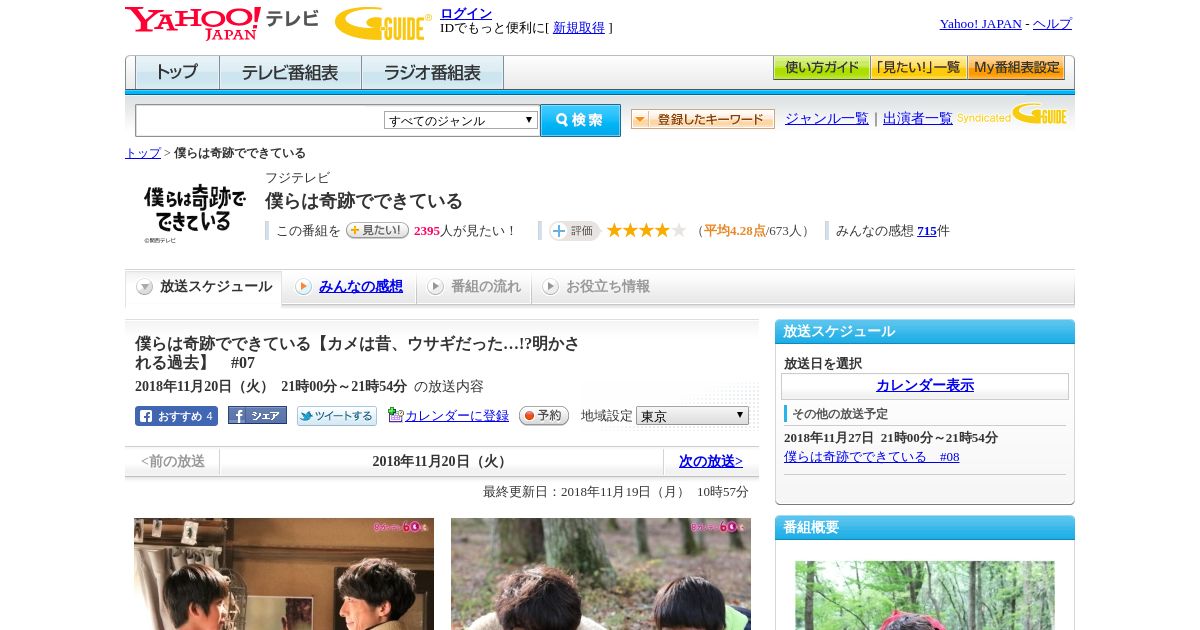Click the ログイン link
Screen dimensions: 1200x630
466,13
